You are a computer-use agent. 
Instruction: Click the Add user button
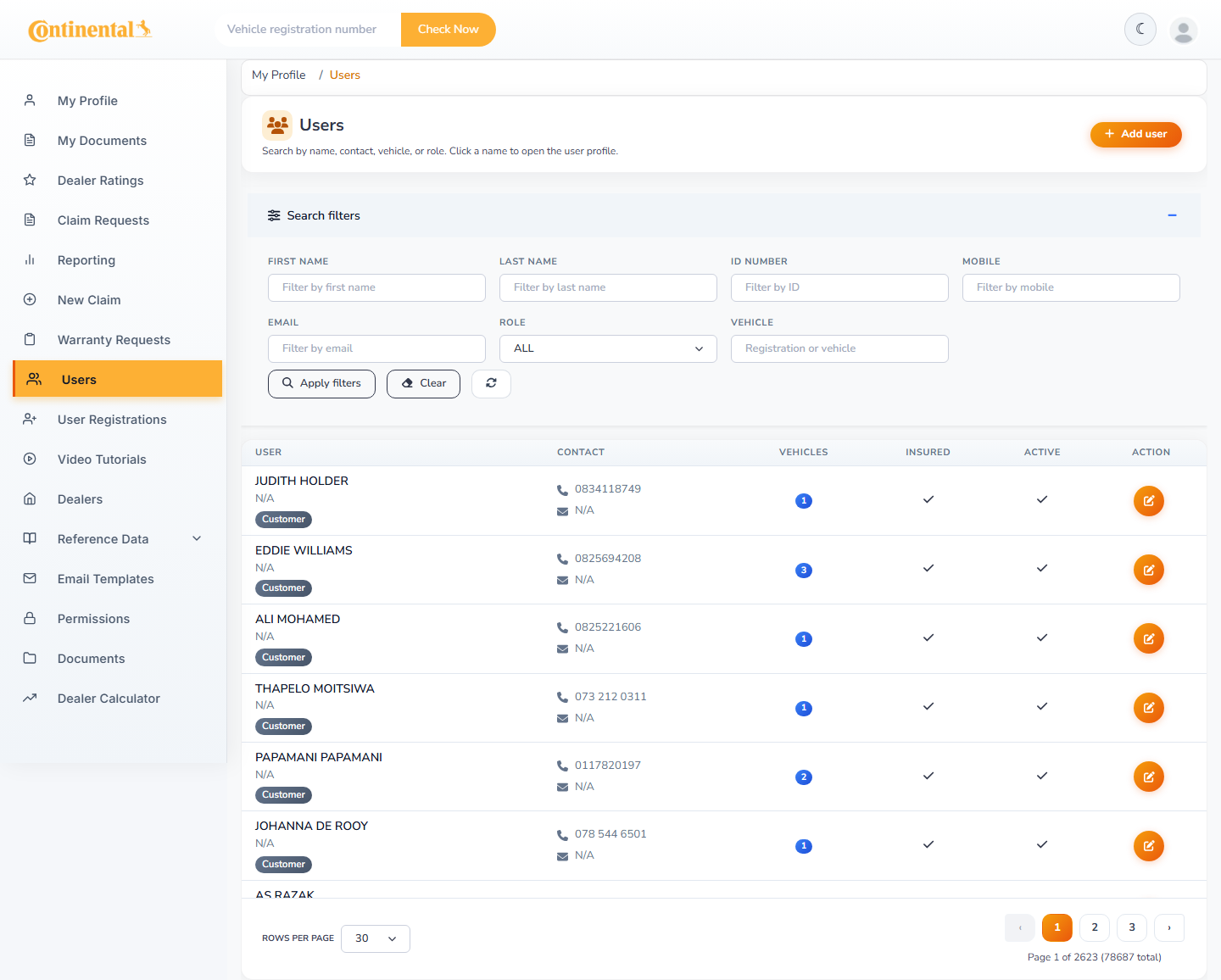[x=1135, y=134]
